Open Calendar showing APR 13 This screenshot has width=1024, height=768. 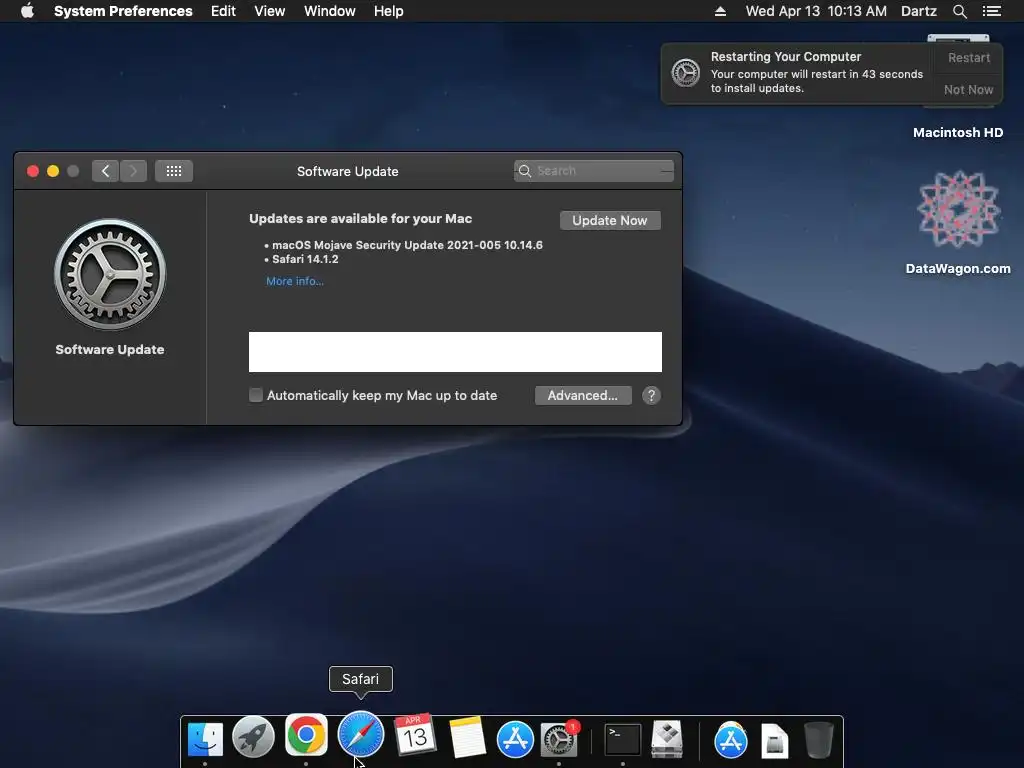(x=414, y=736)
